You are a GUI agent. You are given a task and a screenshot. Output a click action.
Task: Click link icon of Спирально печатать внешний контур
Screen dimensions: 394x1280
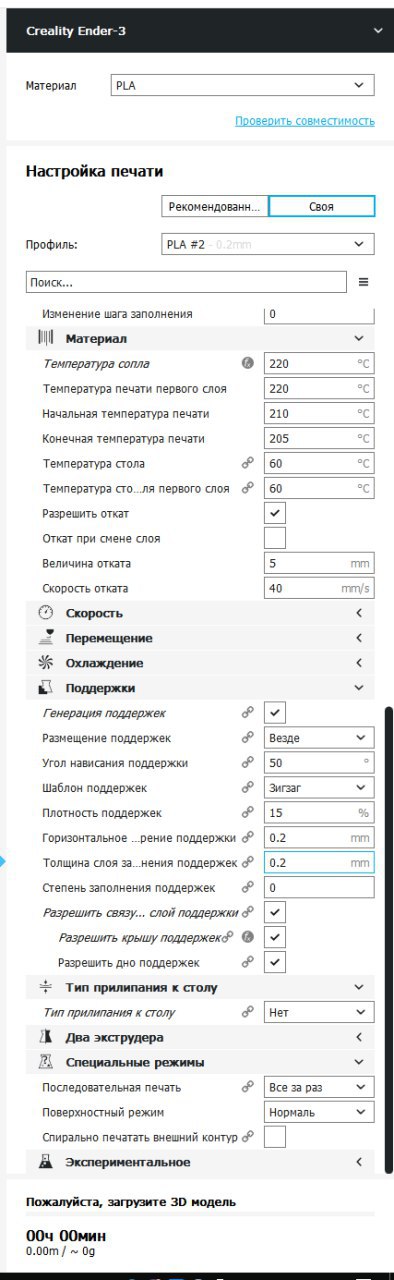tap(247, 1137)
